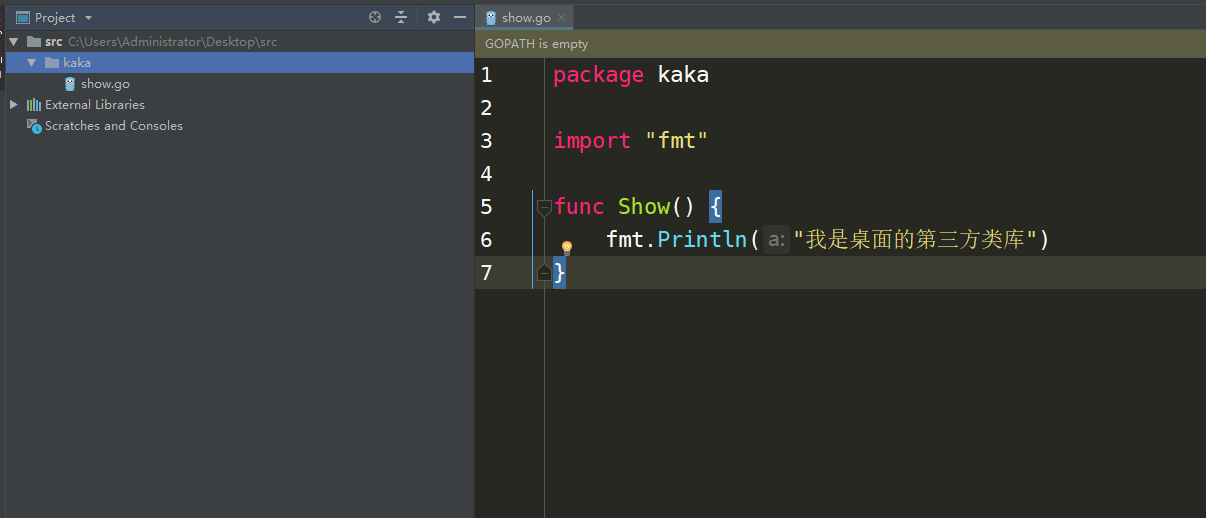Click the Show function name

pos(644,207)
